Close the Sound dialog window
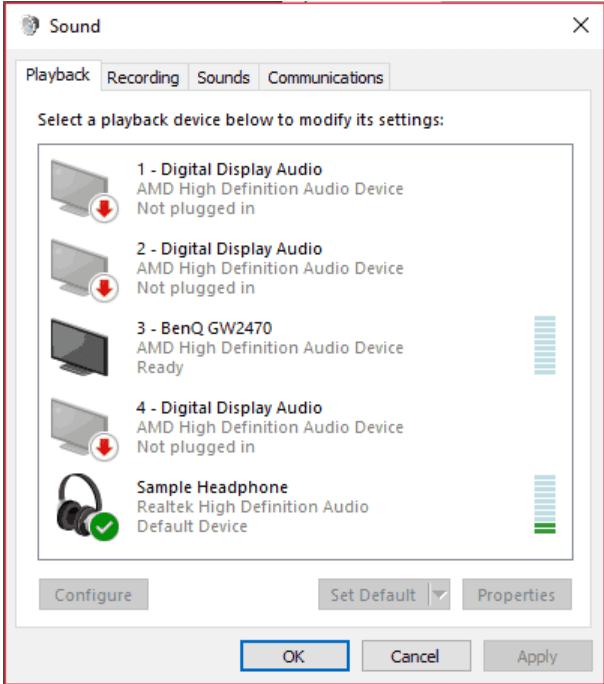The width and height of the screenshot is (604, 684). 580,26
